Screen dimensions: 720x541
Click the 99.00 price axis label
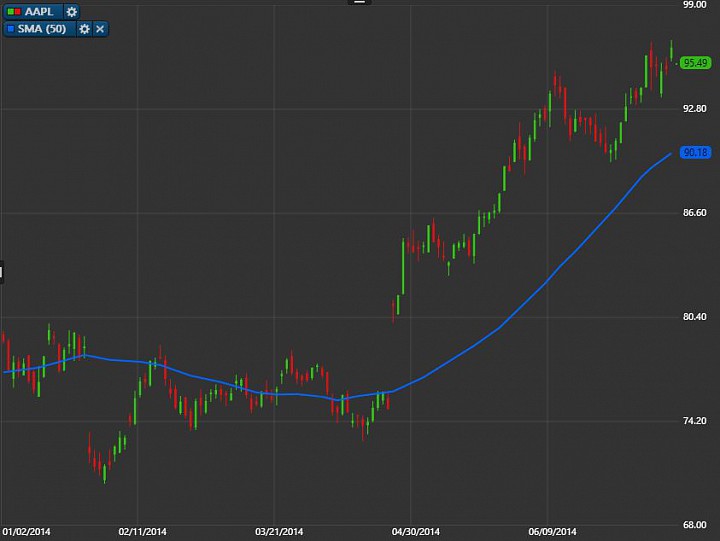coord(695,5)
